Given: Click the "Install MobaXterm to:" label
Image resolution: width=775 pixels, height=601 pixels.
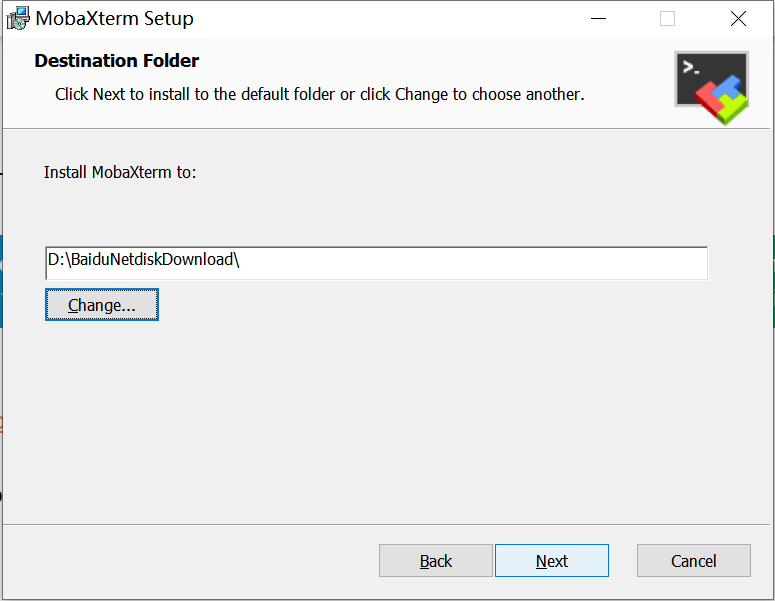Looking at the screenshot, I should (120, 172).
